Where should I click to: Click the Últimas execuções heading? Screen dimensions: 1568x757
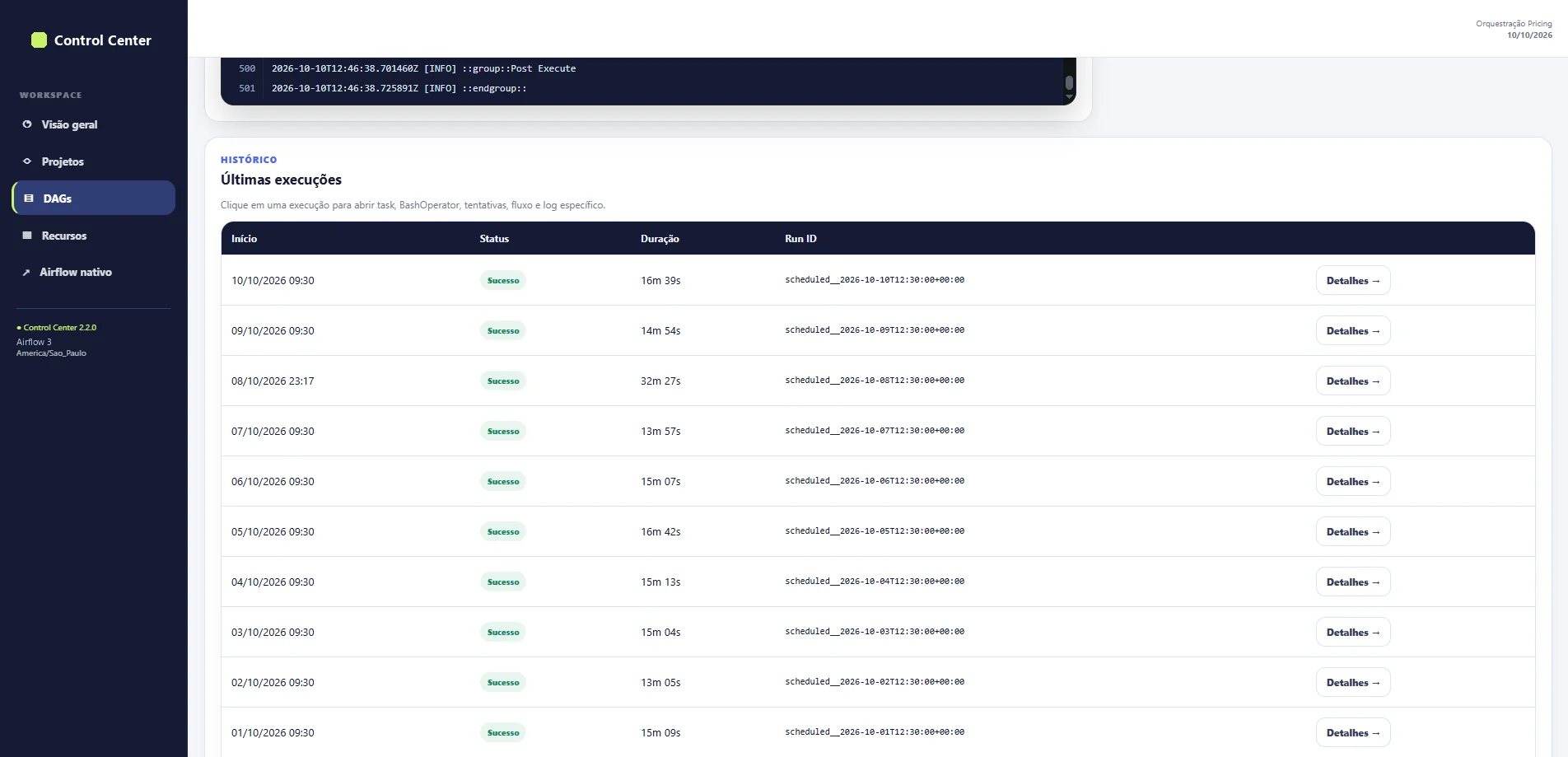(x=281, y=180)
